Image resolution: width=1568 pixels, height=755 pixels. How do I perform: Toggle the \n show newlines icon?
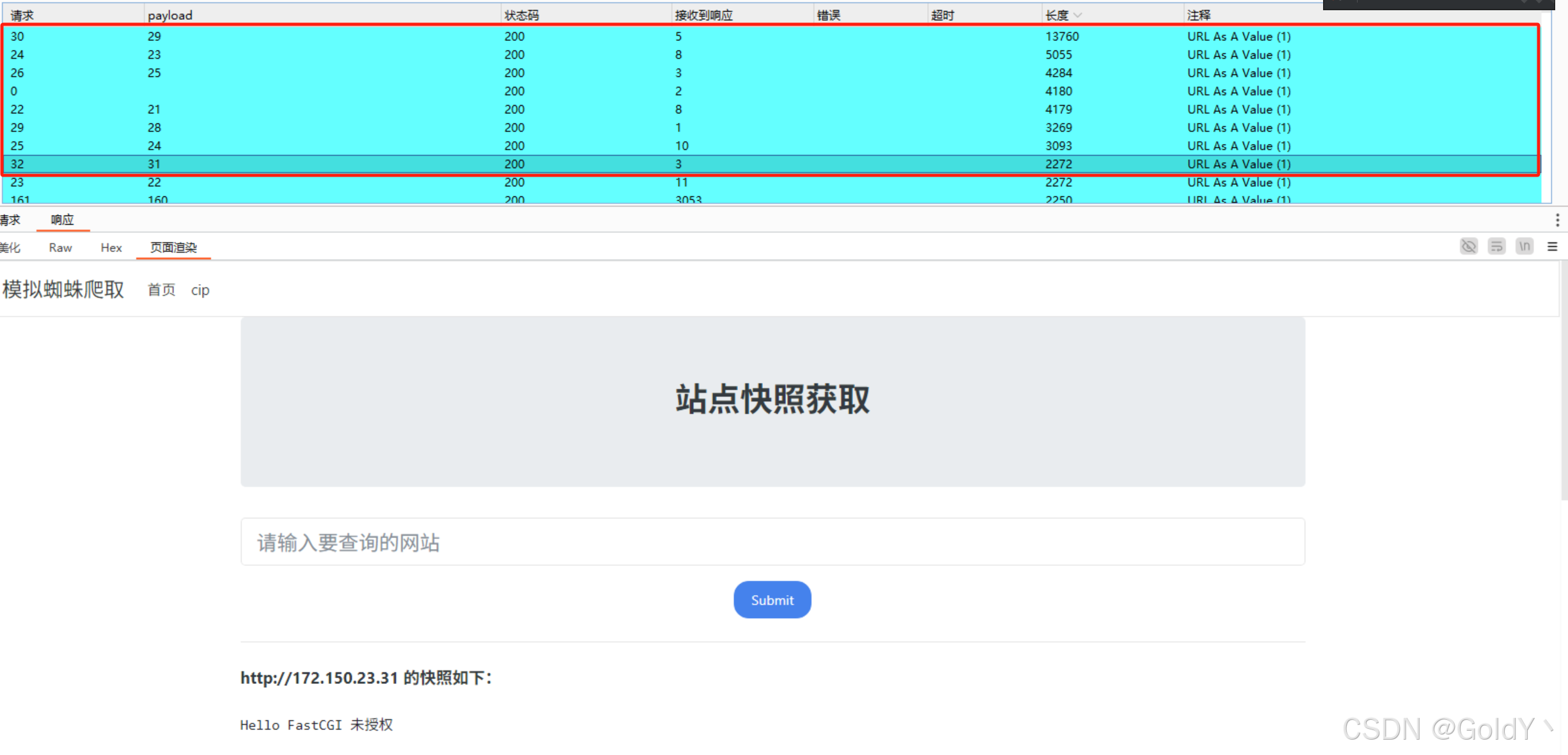pyautogui.click(x=1525, y=246)
